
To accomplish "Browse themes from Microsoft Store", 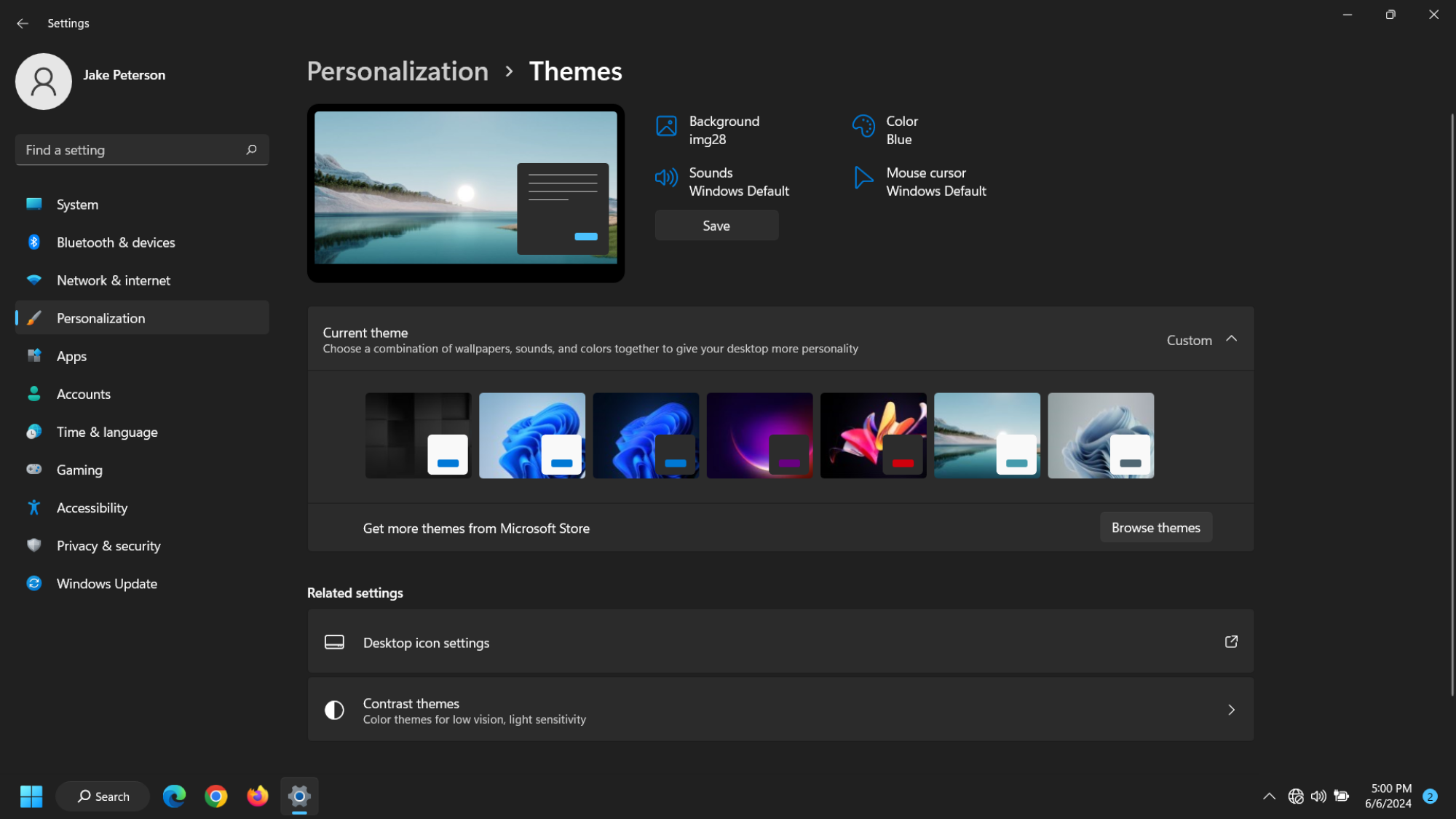I will [x=1155, y=527].
